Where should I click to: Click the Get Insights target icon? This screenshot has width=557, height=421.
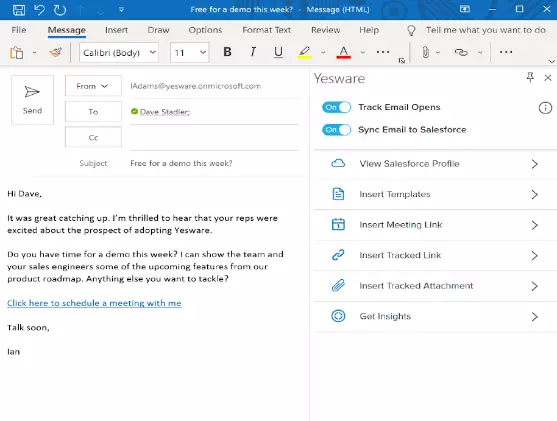tap(338, 316)
